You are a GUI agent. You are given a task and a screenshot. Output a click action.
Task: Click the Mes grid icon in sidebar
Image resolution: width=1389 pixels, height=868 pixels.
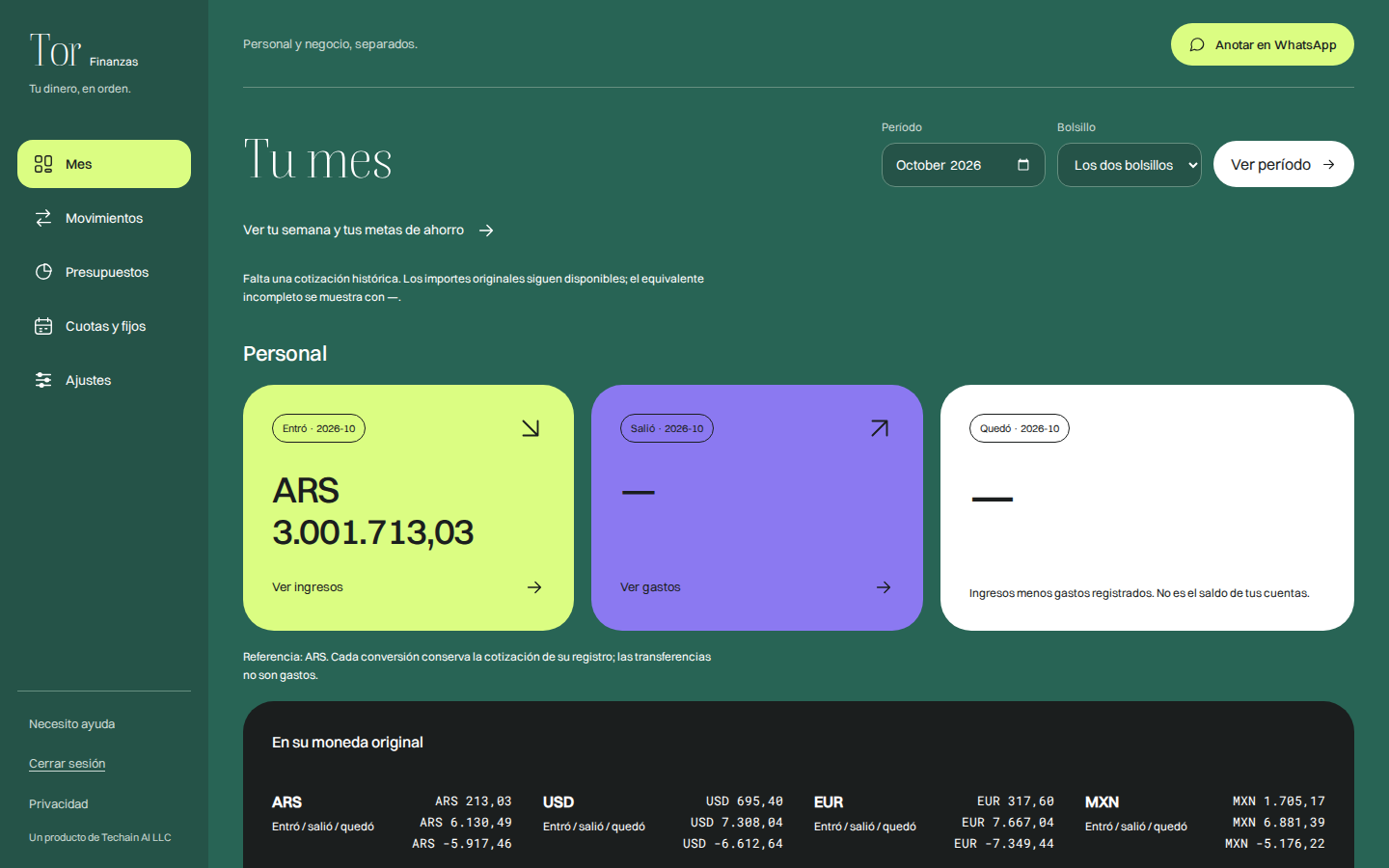click(x=43, y=164)
